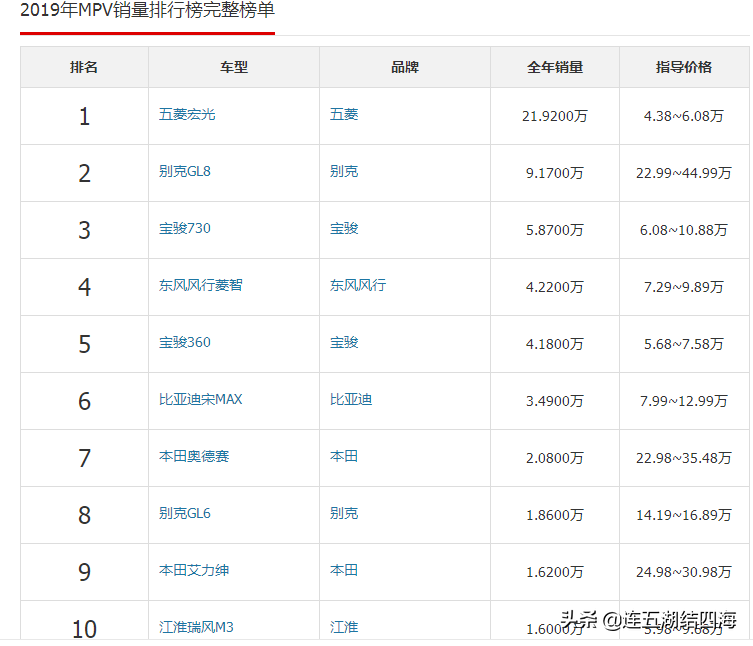753x646 pixels.
Task: Click the 指导价格 column header
Action: (684, 67)
